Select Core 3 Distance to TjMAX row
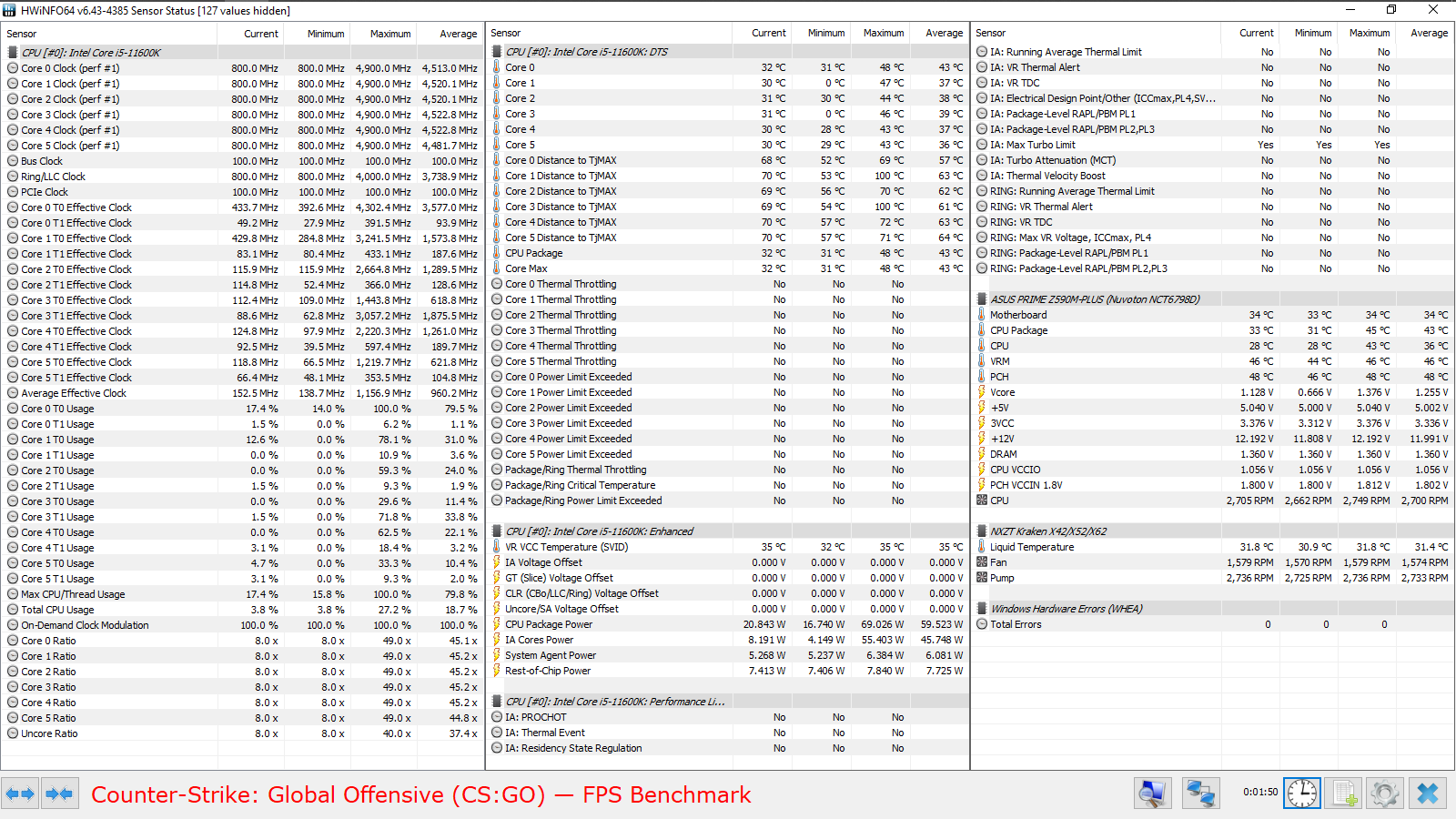1456x819 pixels. point(727,207)
